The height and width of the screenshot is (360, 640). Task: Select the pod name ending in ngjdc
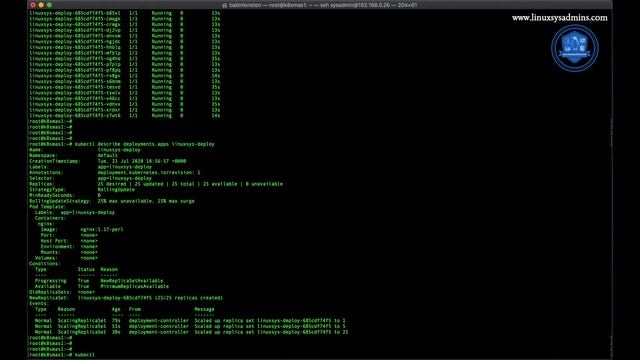[75, 42]
